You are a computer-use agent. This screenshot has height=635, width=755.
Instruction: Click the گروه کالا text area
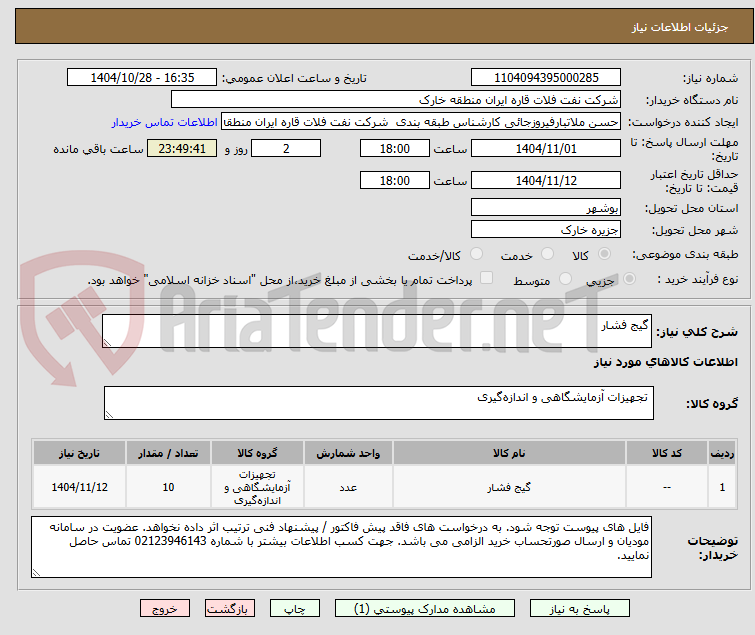pos(378,403)
